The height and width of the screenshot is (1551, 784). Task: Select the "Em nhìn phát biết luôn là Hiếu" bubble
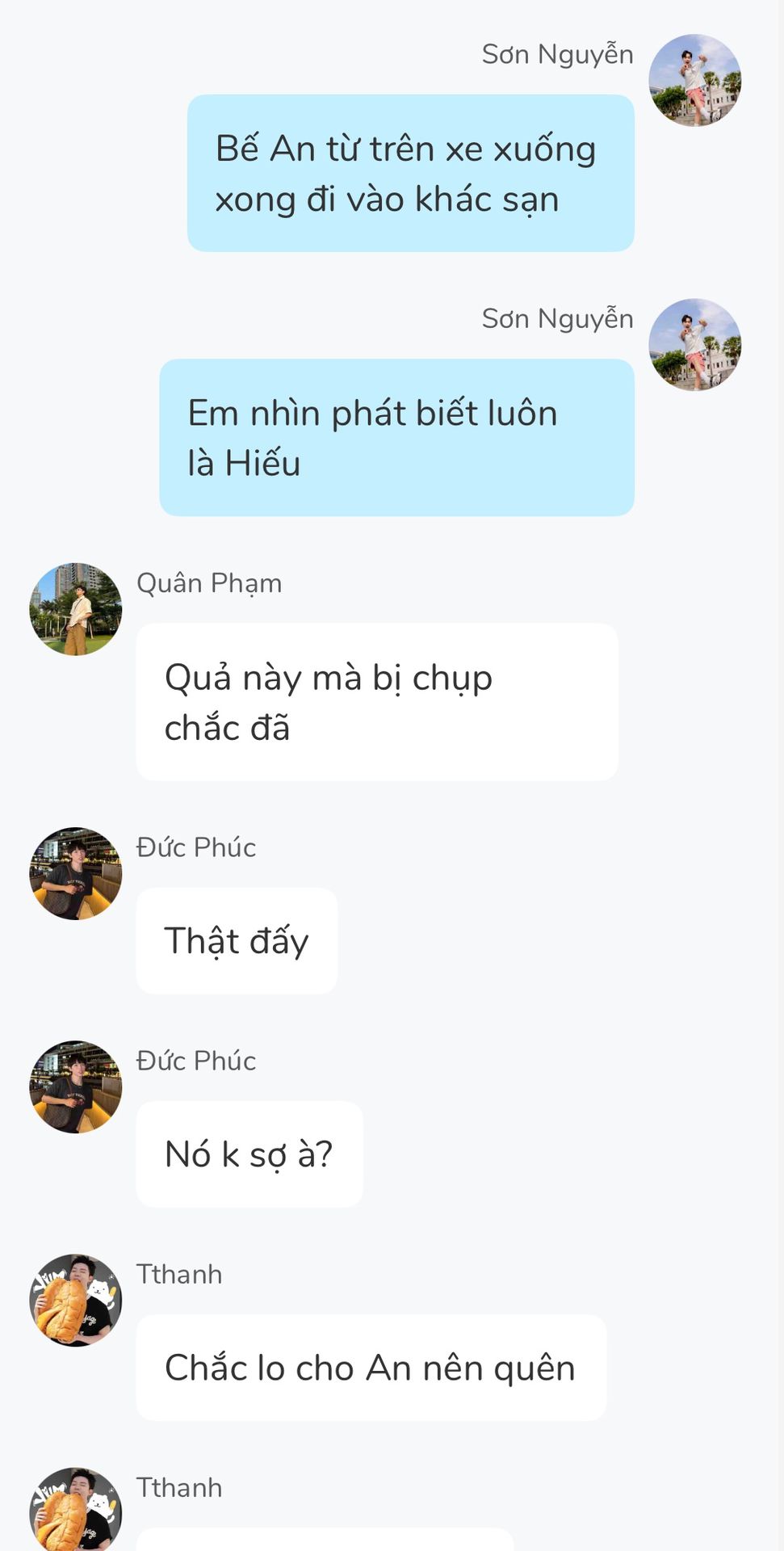397,437
